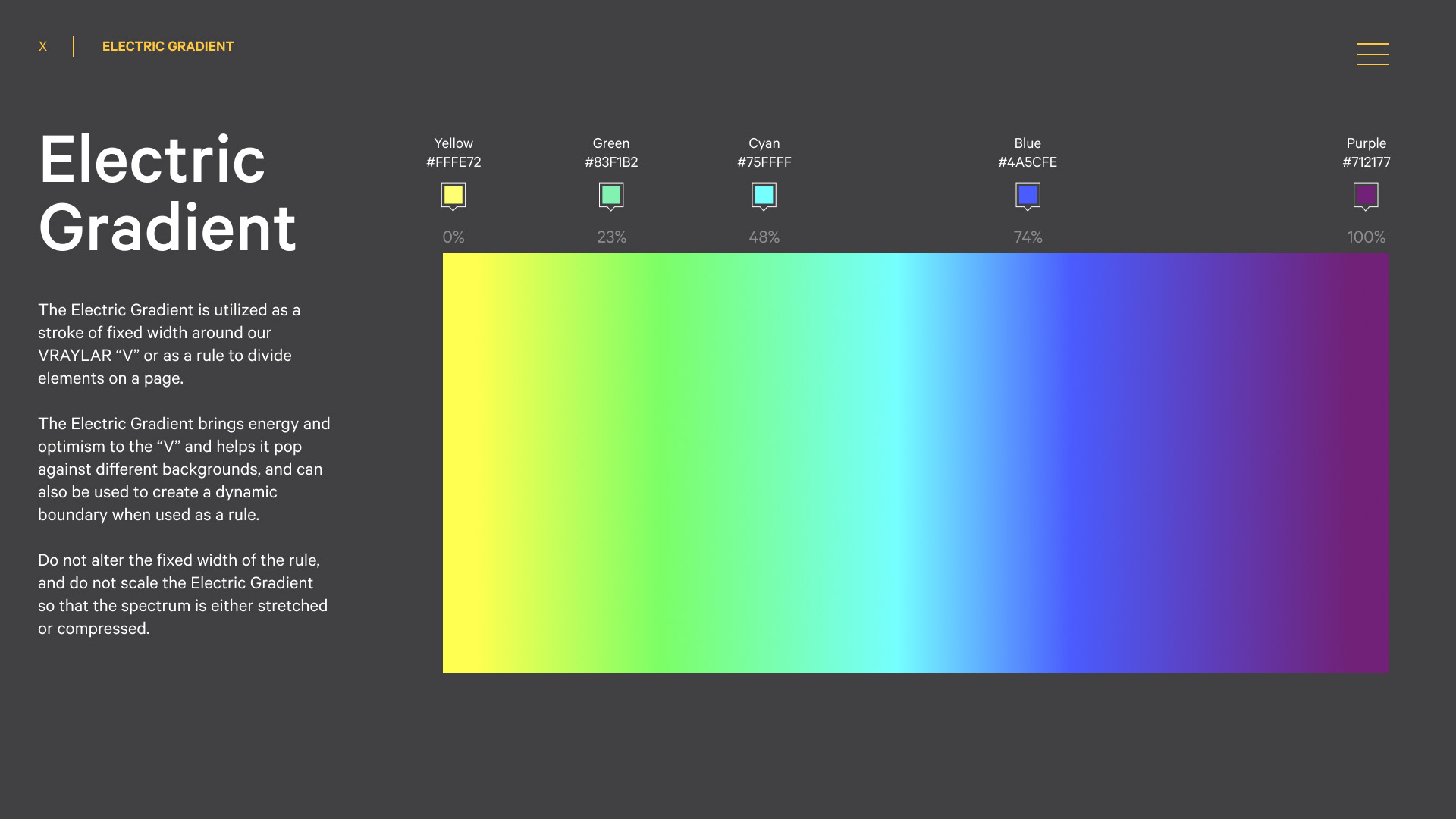Image resolution: width=1456 pixels, height=819 pixels.
Task: Select the Green color stop swatch
Action: pyautogui.click(x=611, y=195)
